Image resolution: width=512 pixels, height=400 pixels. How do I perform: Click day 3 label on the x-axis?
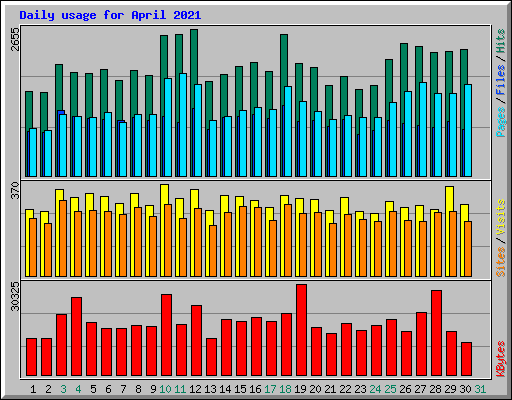(63, 389)
